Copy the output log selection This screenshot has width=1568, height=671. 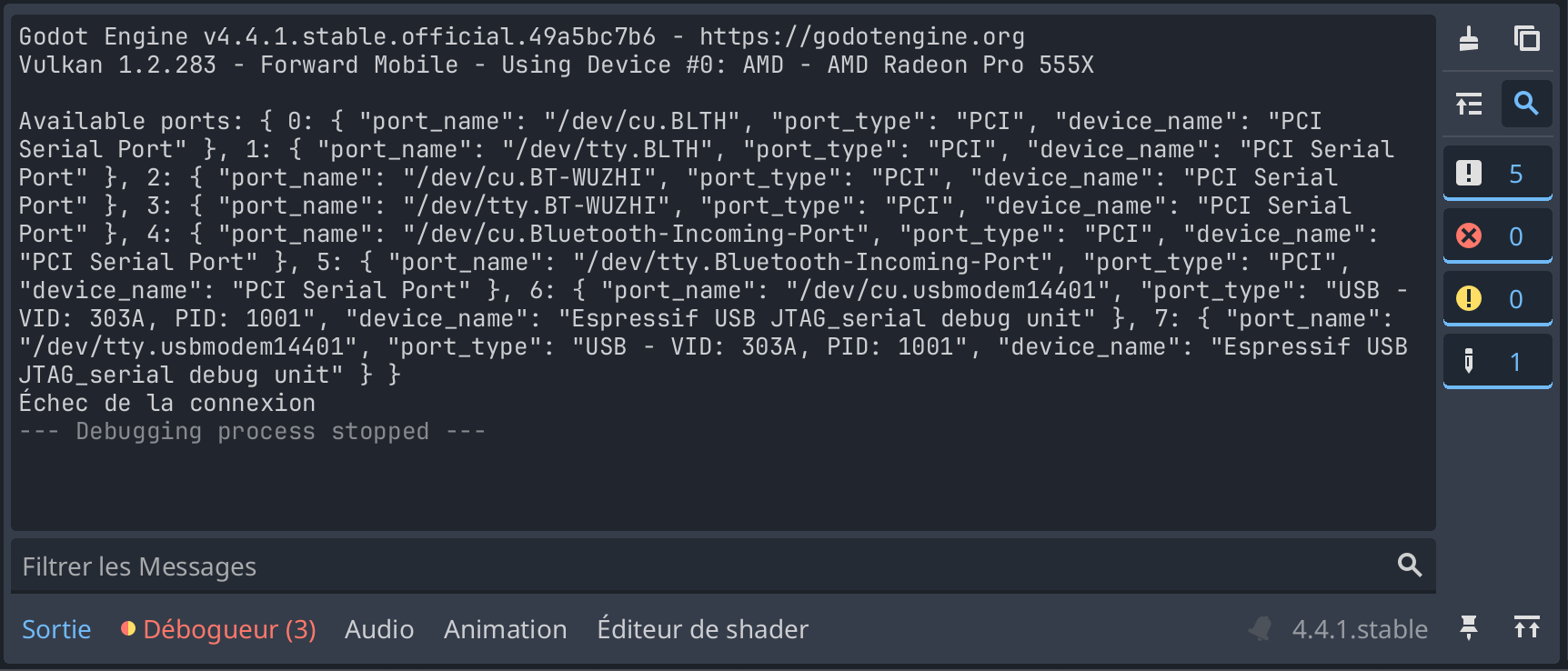click(1526, 39)
